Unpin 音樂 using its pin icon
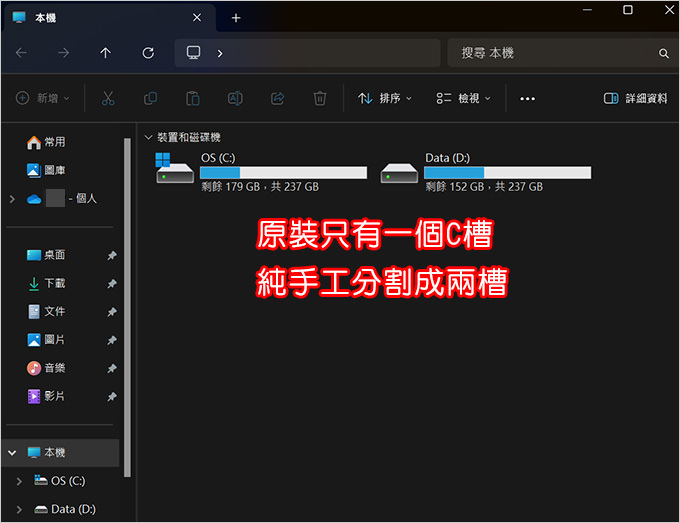 [x=112, y=369]
